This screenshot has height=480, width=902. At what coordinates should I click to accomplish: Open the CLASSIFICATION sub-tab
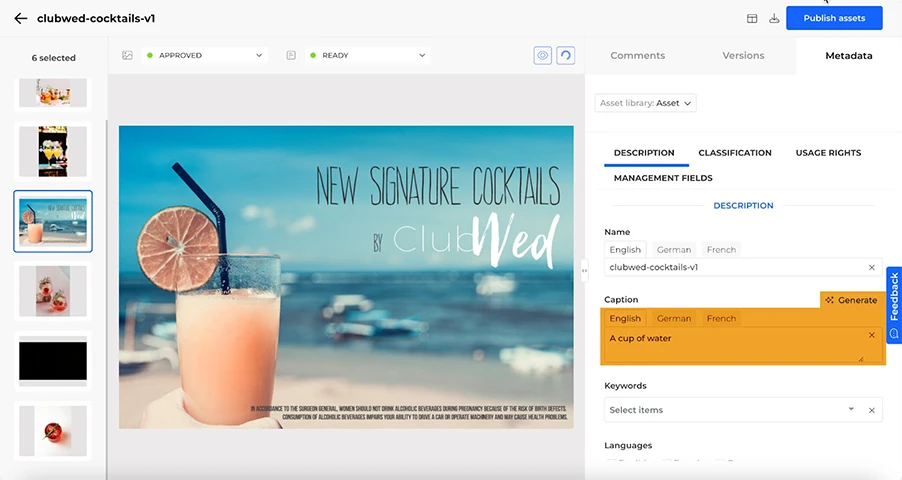(735, 153)
